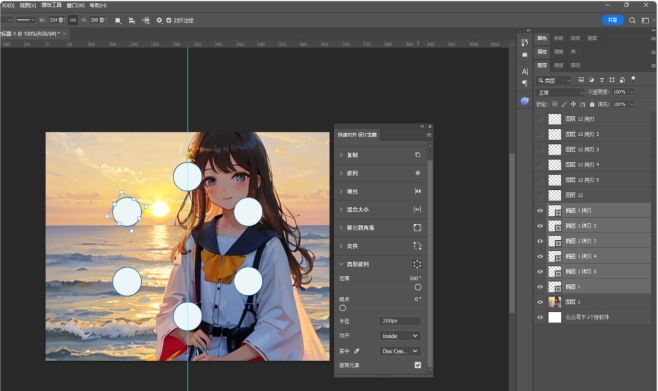Image resolution: width=658 pixels, height=391 pixels.
Task: Open the workspace switcher icon
Action: click(645, 20)
